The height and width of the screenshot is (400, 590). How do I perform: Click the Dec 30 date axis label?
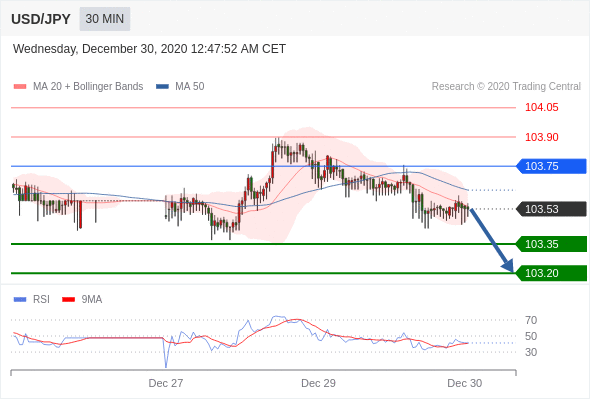[x=465, y=383]
